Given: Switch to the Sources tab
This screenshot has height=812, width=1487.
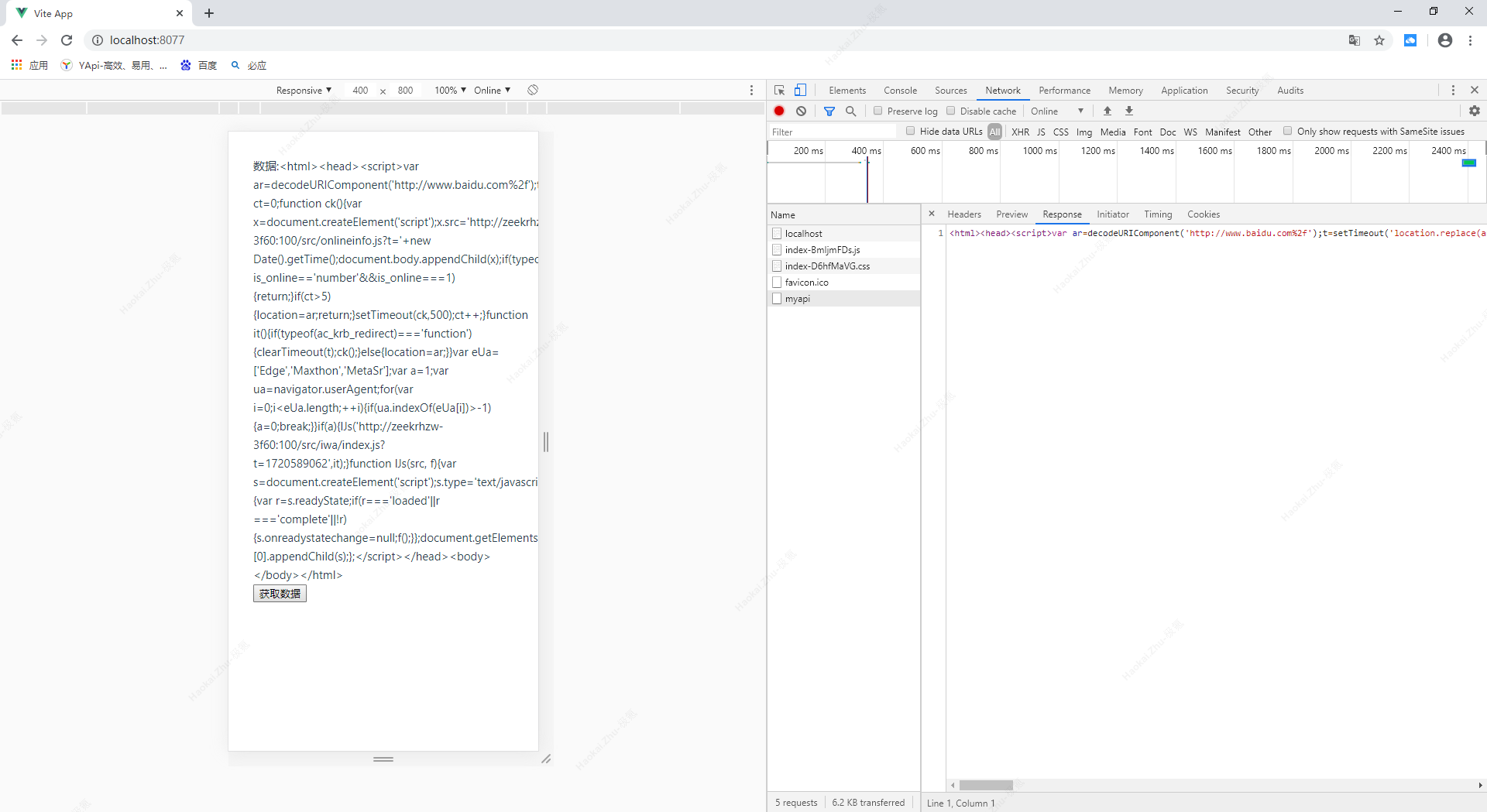Looking at the screenshot, I should click(950, 91).
